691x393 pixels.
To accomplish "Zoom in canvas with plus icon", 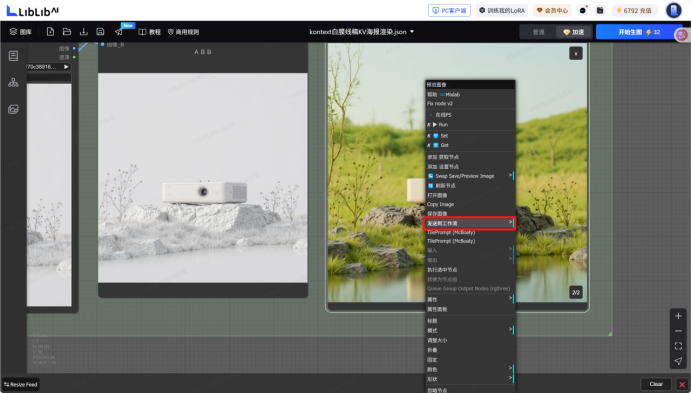I will coord(678,315).
